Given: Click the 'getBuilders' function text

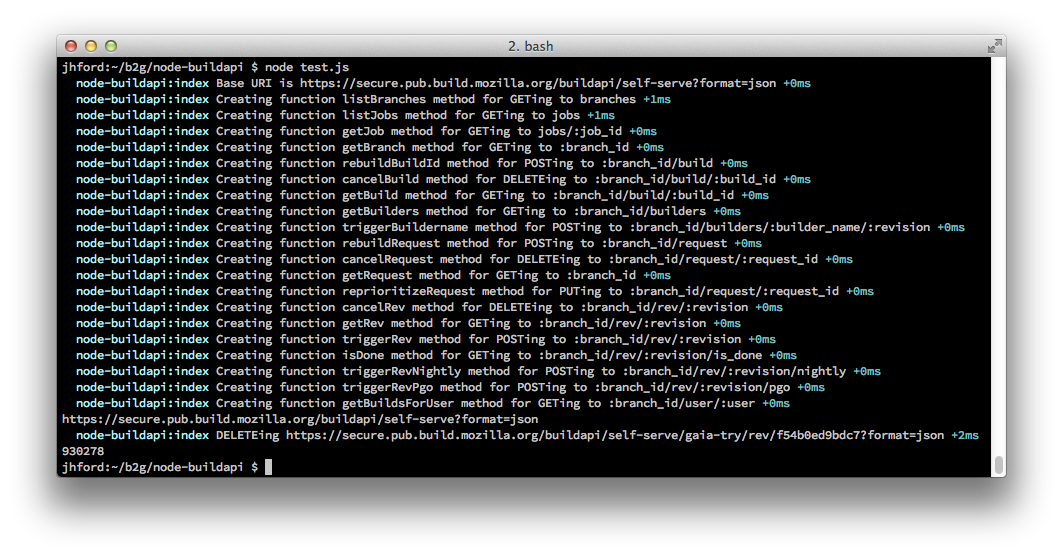Looking at the screenshot, I should (380, 211).
